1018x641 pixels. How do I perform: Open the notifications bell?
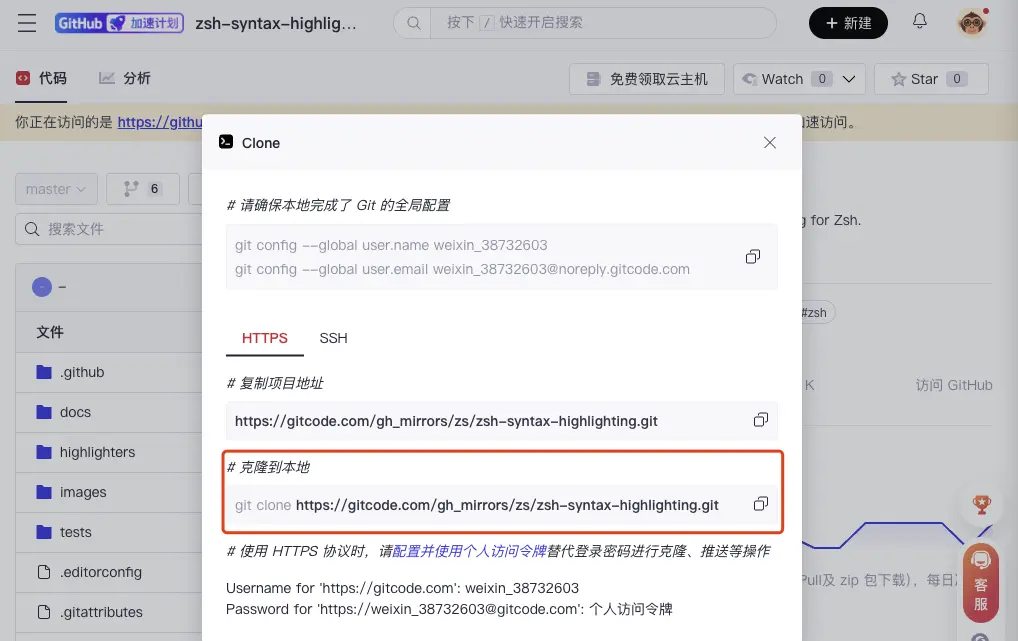[x=919, y=21]
